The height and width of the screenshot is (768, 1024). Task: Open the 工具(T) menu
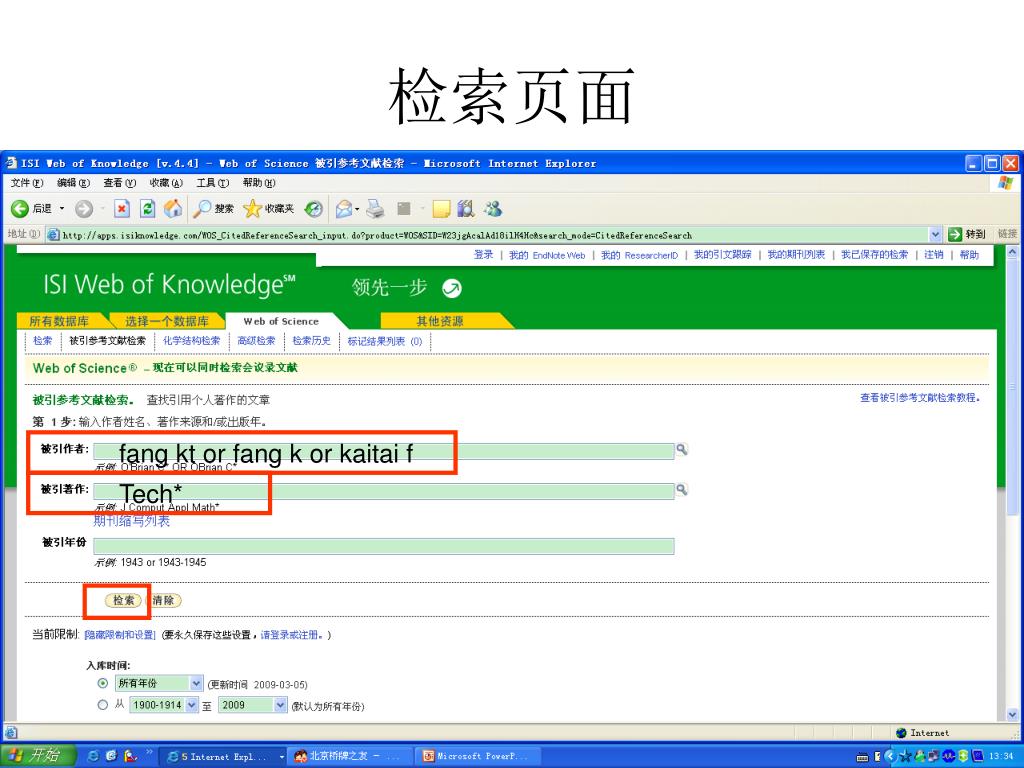pos(212,183)
